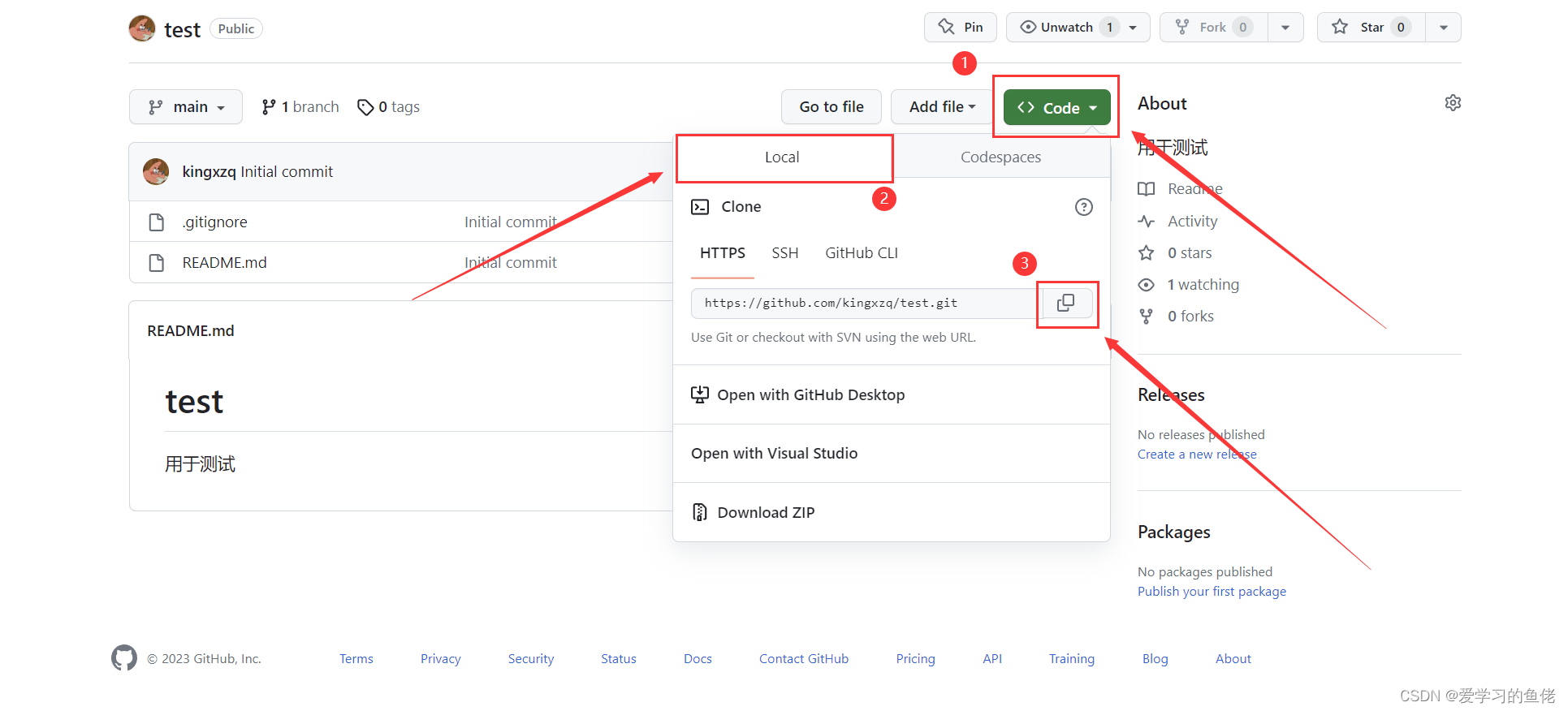This screenshot has width=1568, height=711.
Task: Open Initial commit message beside kingxzq
Action: (x=287, y=171)
